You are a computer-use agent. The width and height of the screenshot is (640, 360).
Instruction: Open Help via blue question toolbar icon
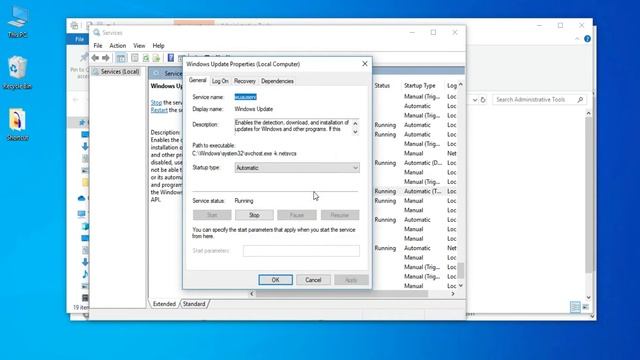click(x=171, y=58)
